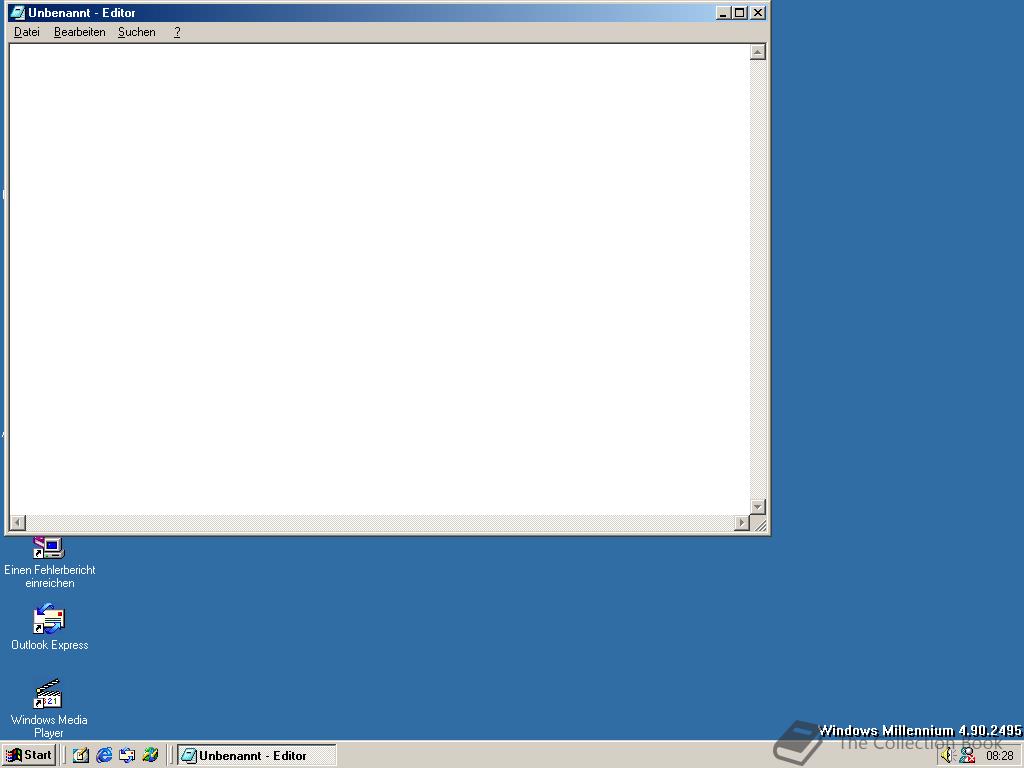Launch Internet Explorer from quick launch

click(104, 756)
